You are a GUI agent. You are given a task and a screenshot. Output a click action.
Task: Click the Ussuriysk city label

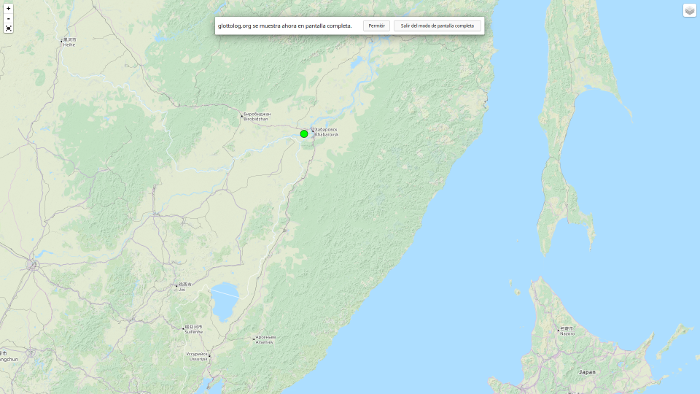point(197,356)
